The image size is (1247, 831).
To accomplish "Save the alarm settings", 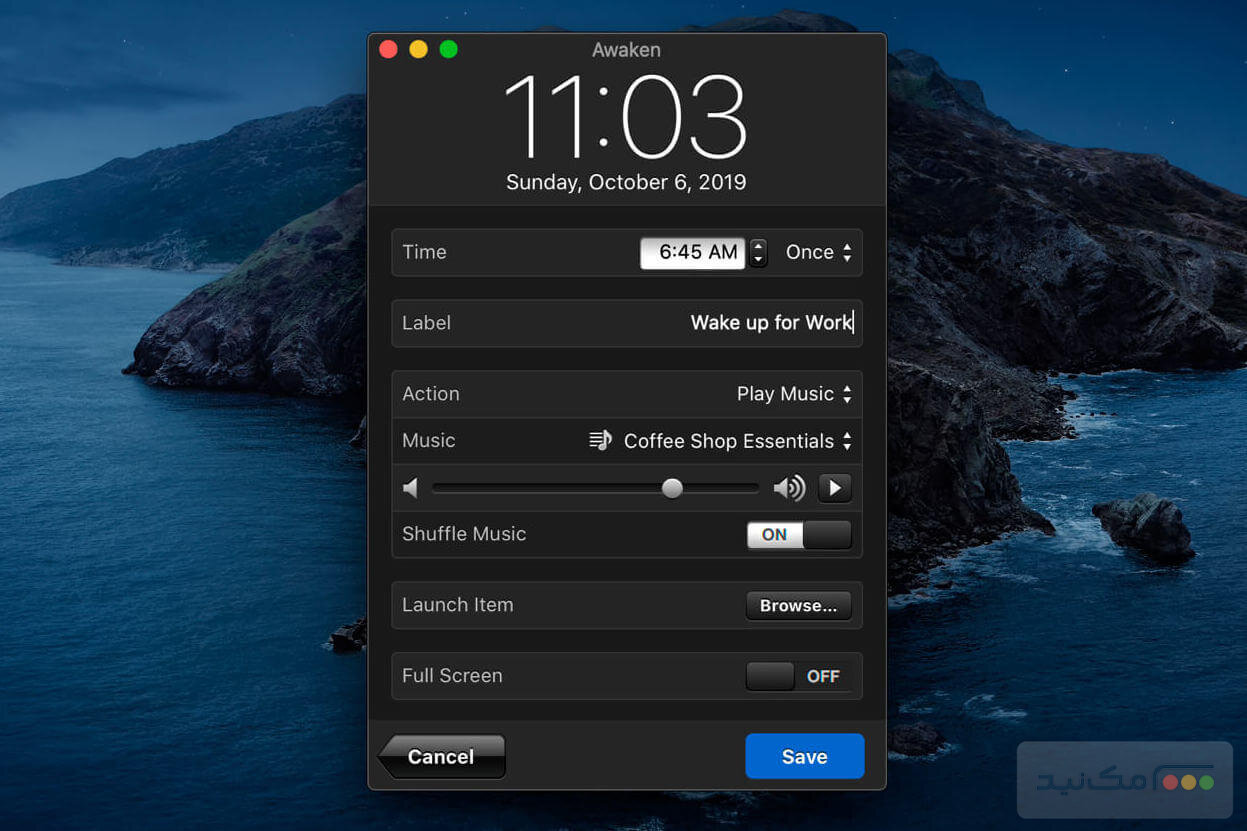I will click(x=804, y=756).
